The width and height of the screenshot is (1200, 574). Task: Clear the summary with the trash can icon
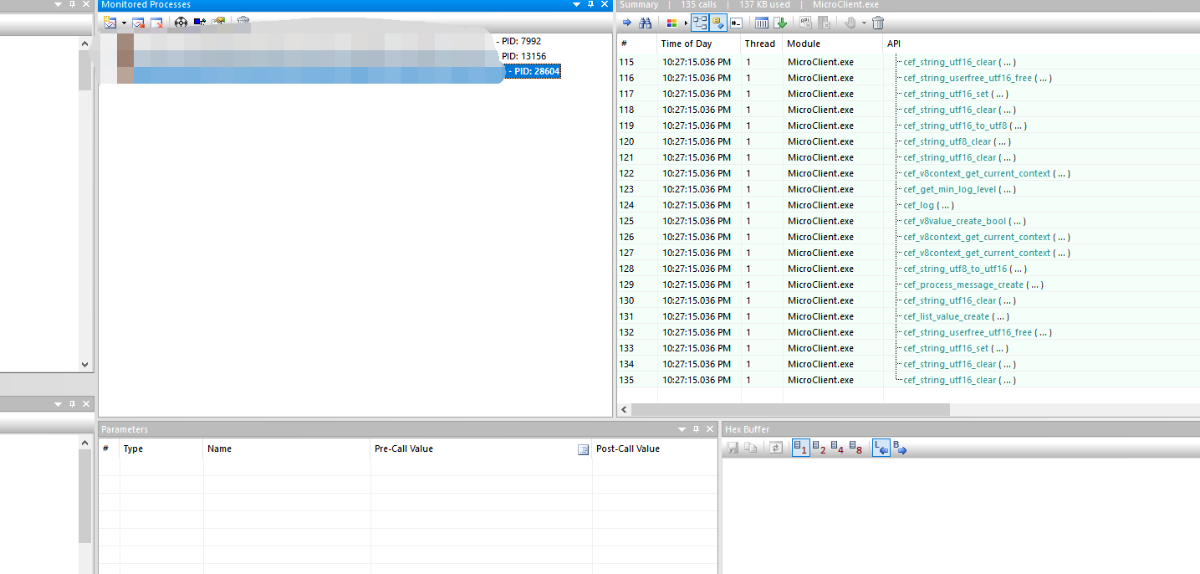tap(878, 22)
